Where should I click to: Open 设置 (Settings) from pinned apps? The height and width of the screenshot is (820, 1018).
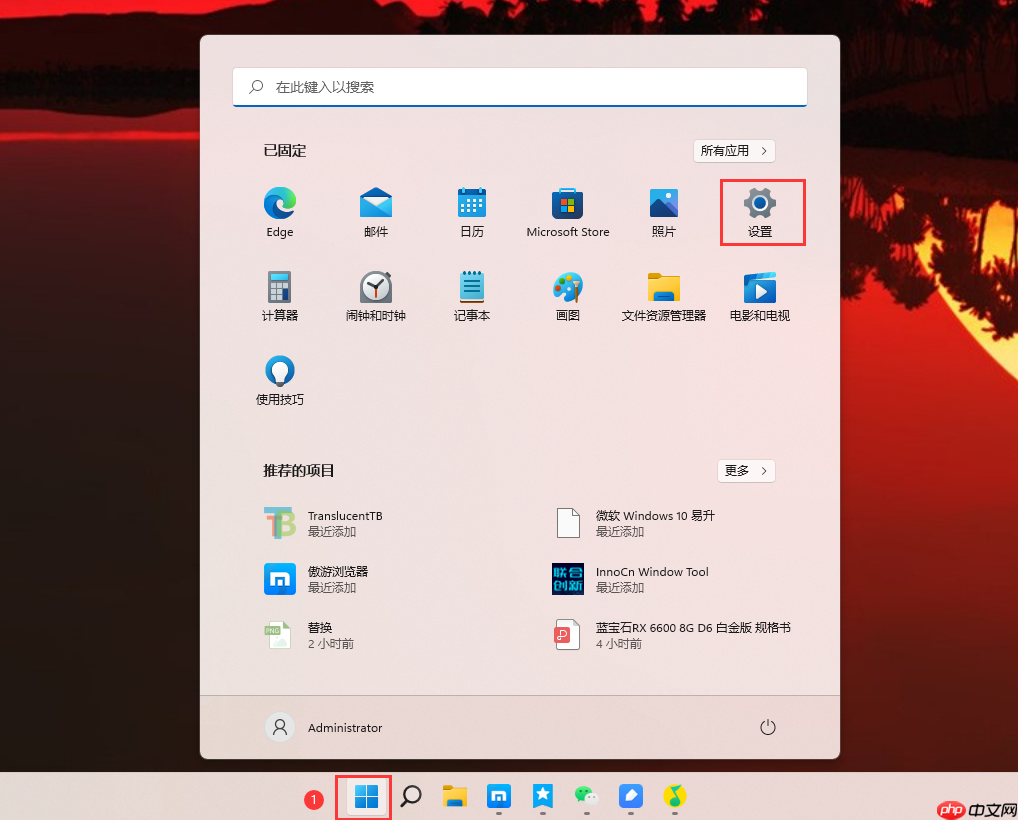761,203
